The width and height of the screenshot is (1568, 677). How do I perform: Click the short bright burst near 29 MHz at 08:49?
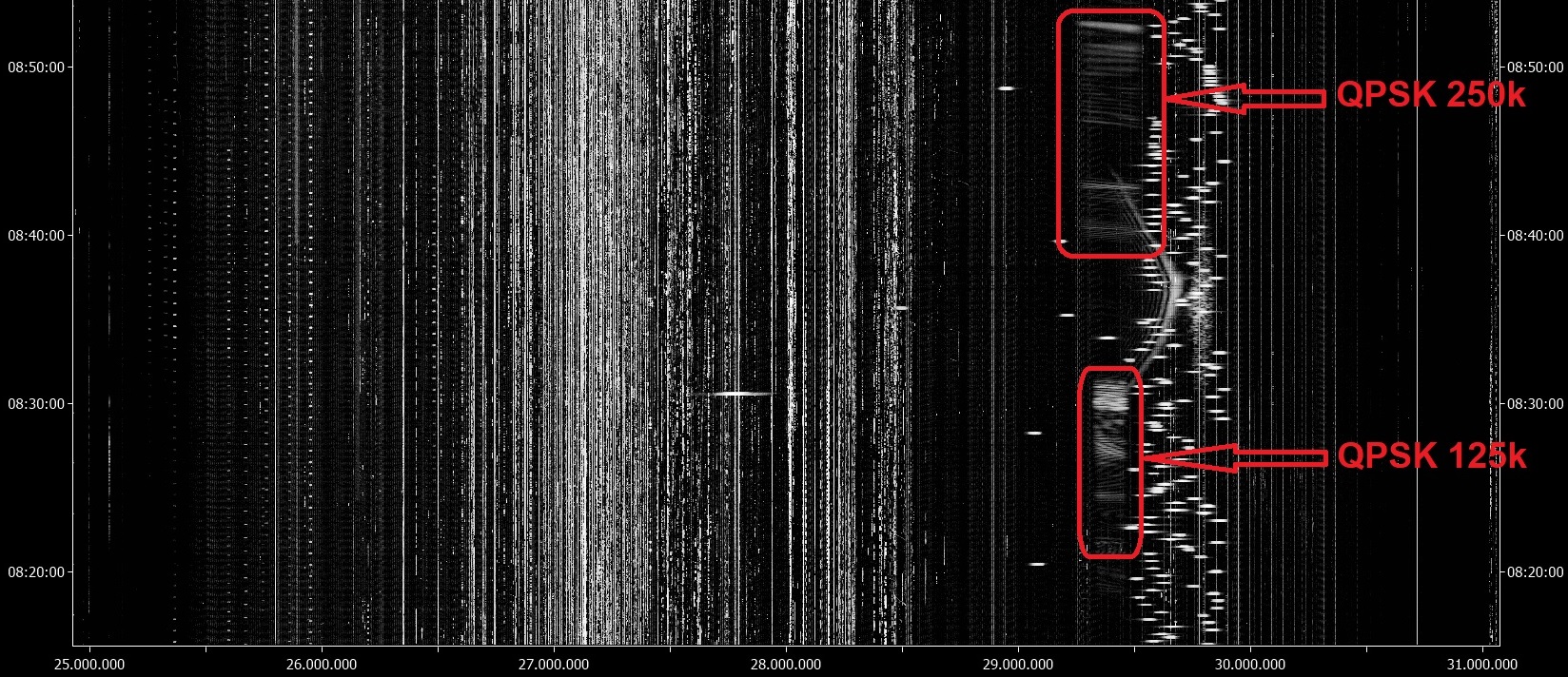1006,88
